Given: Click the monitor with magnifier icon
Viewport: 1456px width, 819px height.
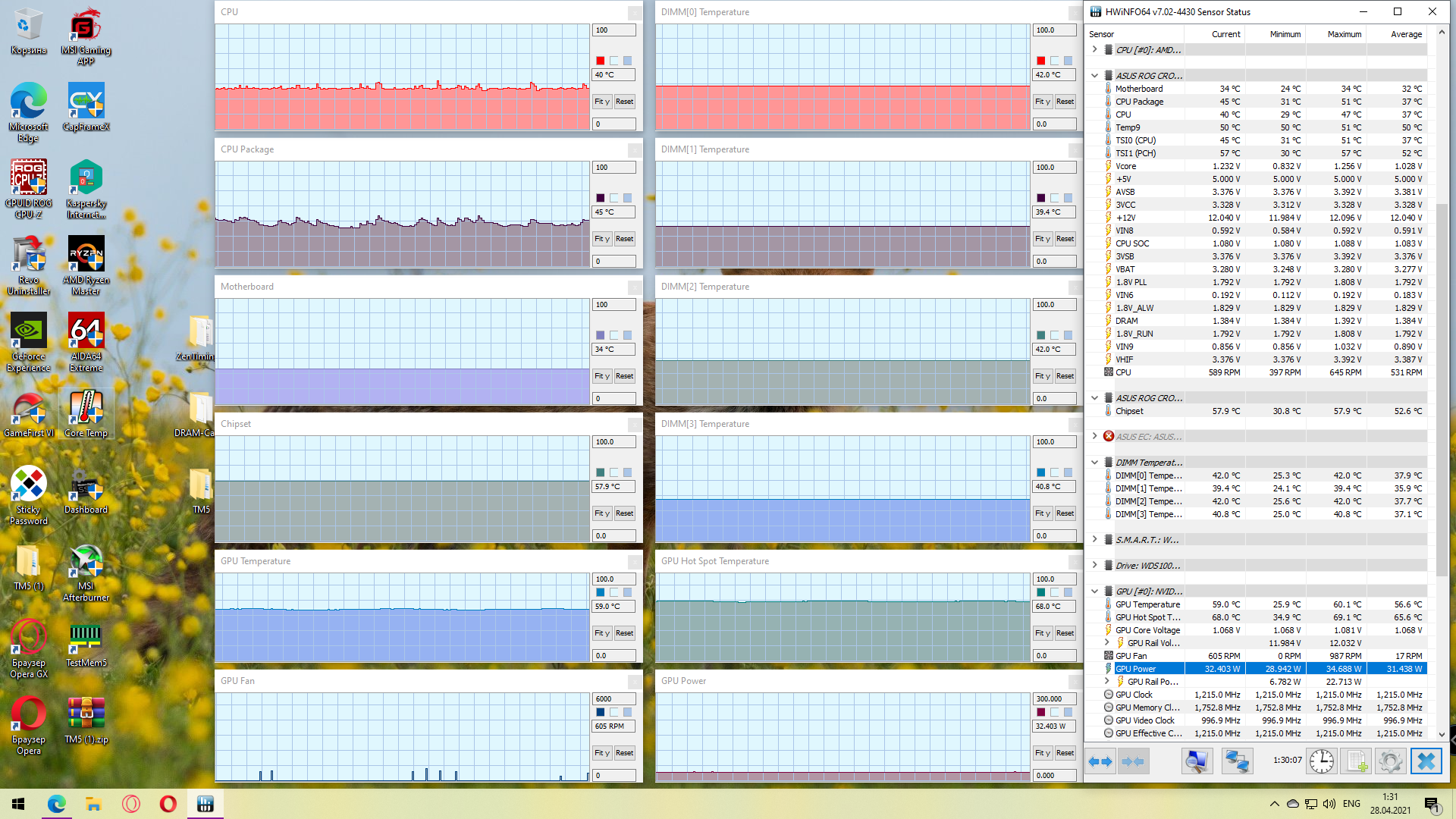Looking at the screenshot, I should pyautogui.click(x=1197, y=761).
